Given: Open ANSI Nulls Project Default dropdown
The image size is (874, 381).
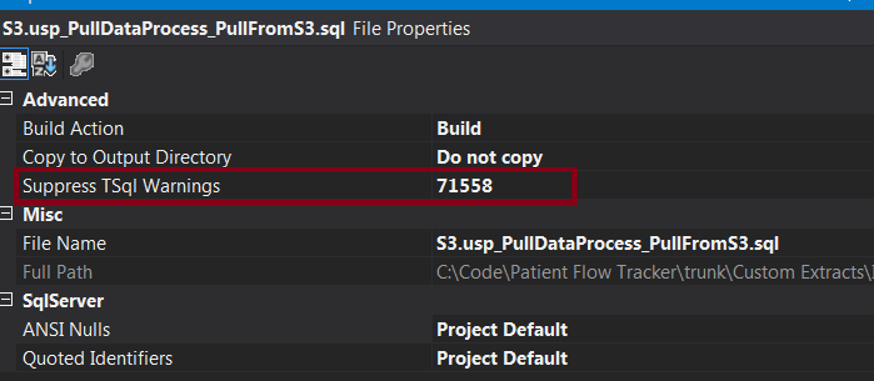Looking at the screenshot, I should pyautogui.click(x=653, y=329).
